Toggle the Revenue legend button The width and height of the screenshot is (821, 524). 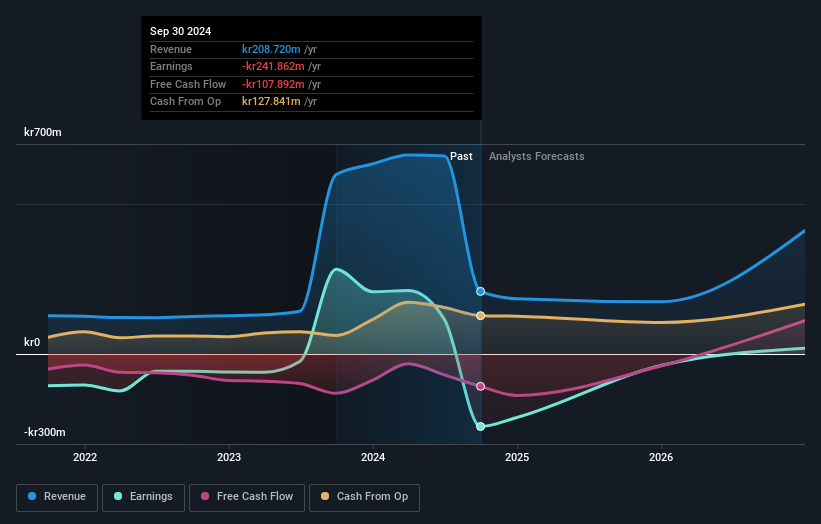[57, 497]
